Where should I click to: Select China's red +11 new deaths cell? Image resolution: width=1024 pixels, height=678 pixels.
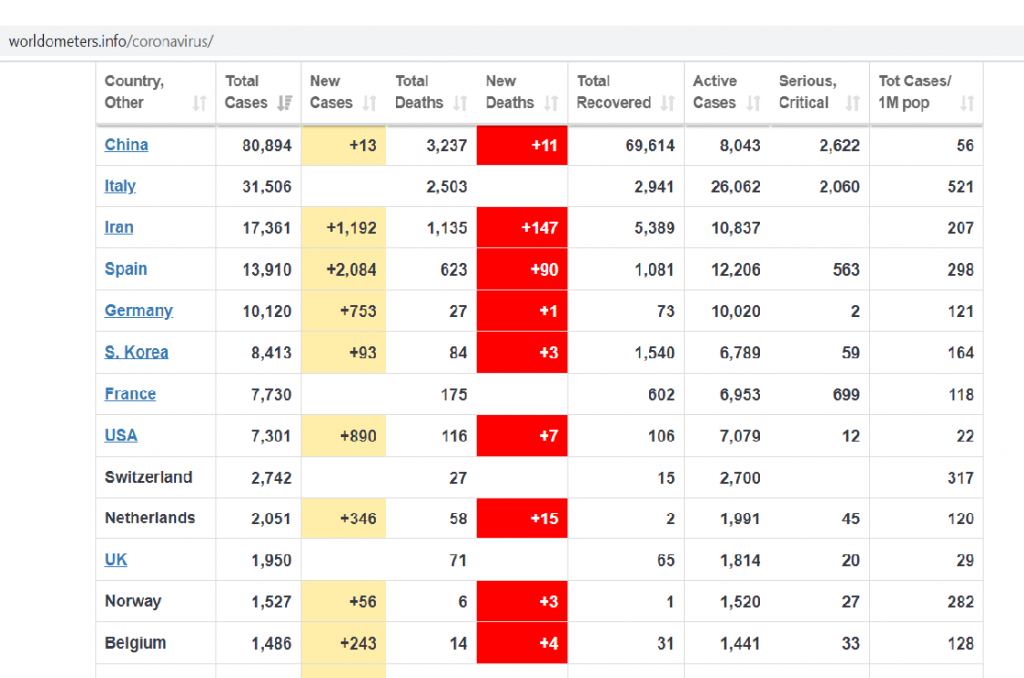click(522, 145)
